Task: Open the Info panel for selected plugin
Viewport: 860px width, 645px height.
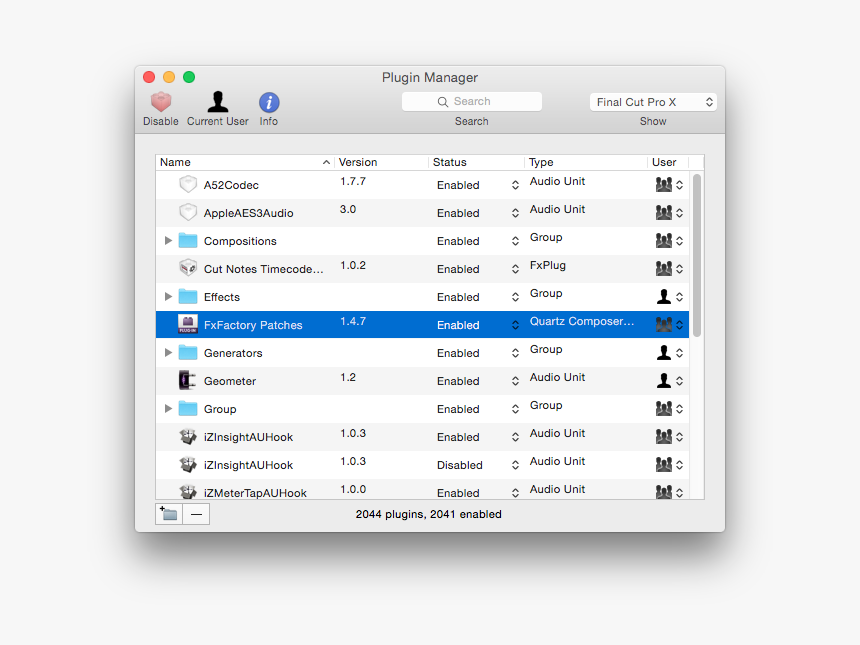Action: [x=268, y=103]
